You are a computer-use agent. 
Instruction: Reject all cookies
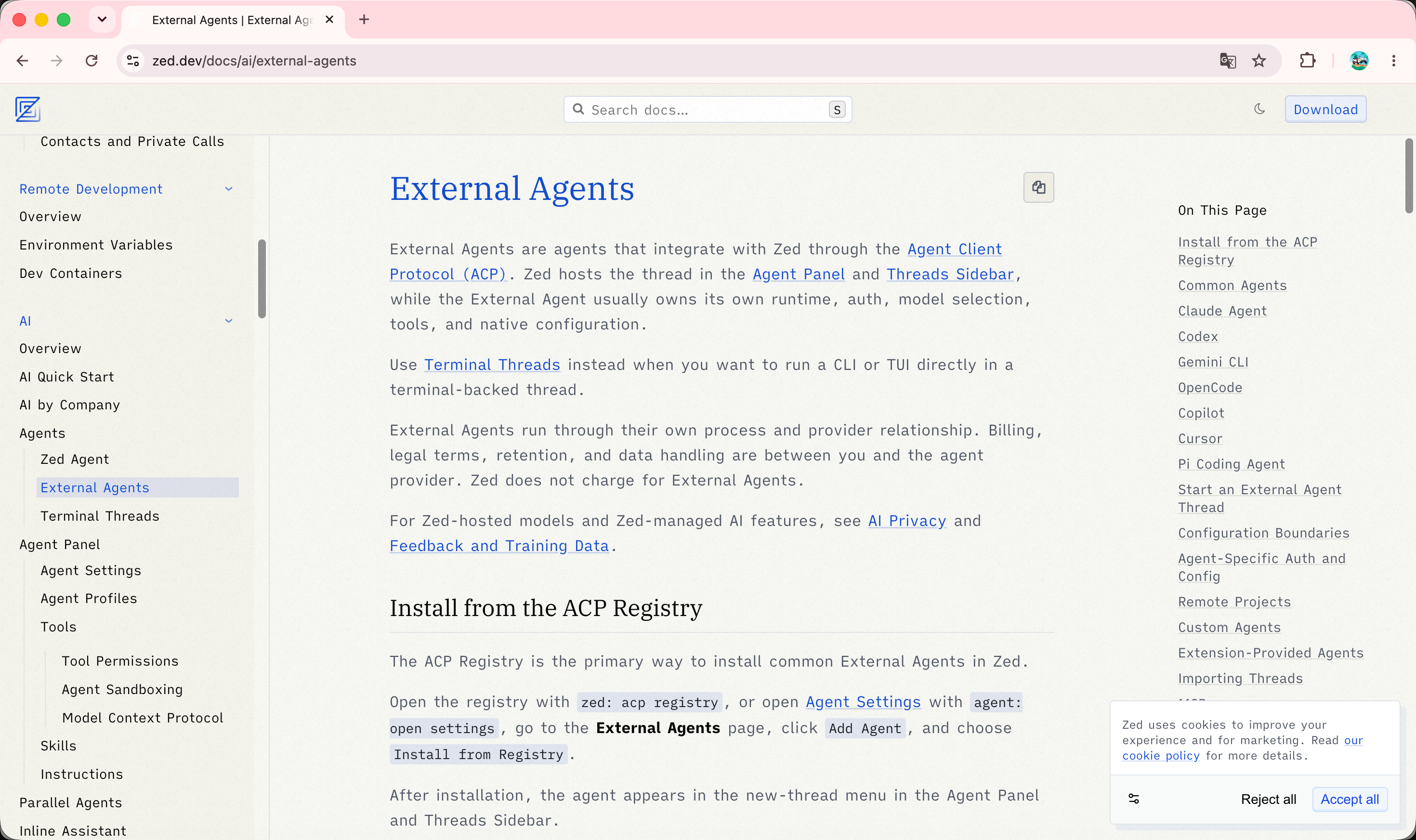tap(1268, 799)
